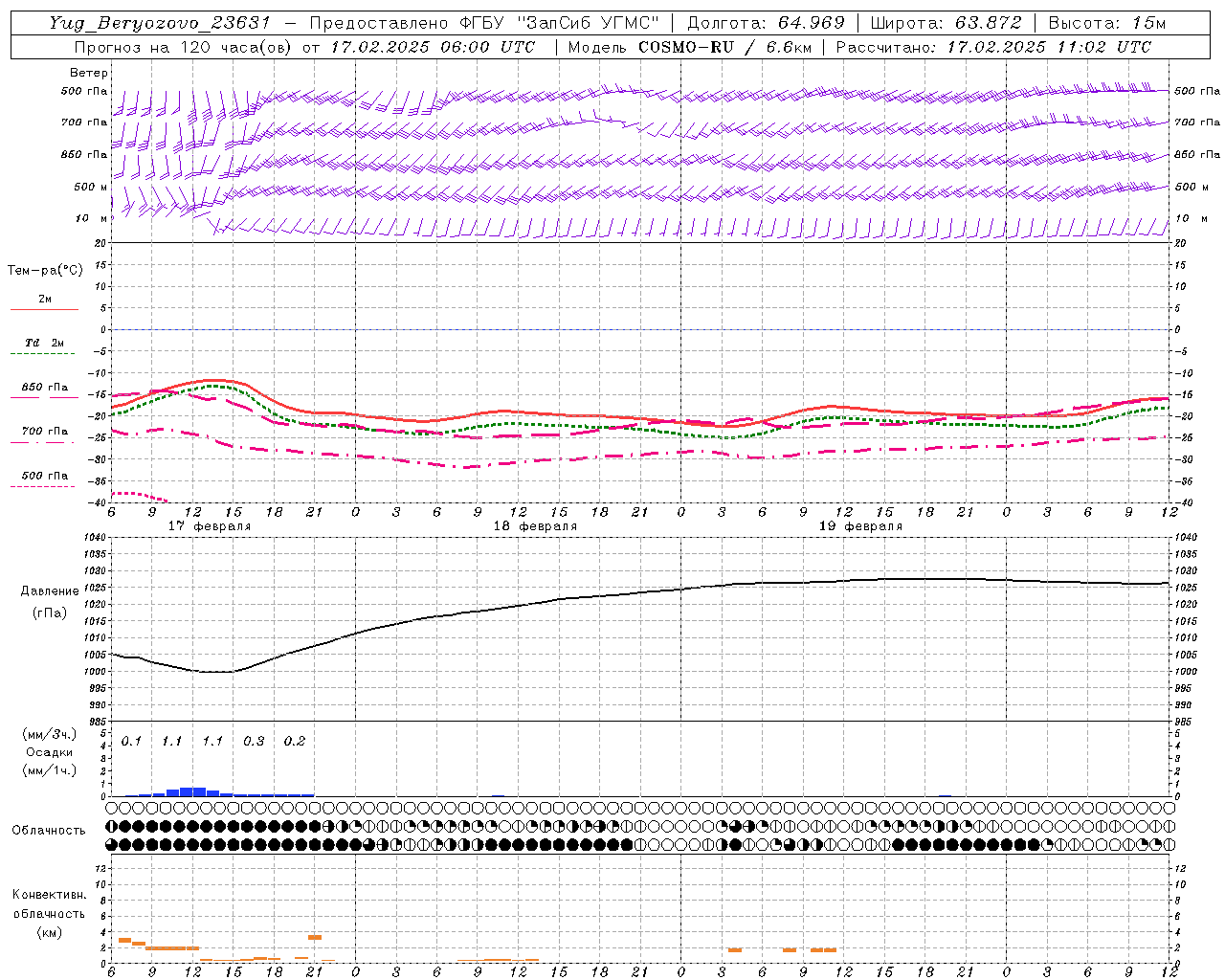Click the 850 гПа temperature legend entry
The image size is (1225, 980).
point(45,388)
